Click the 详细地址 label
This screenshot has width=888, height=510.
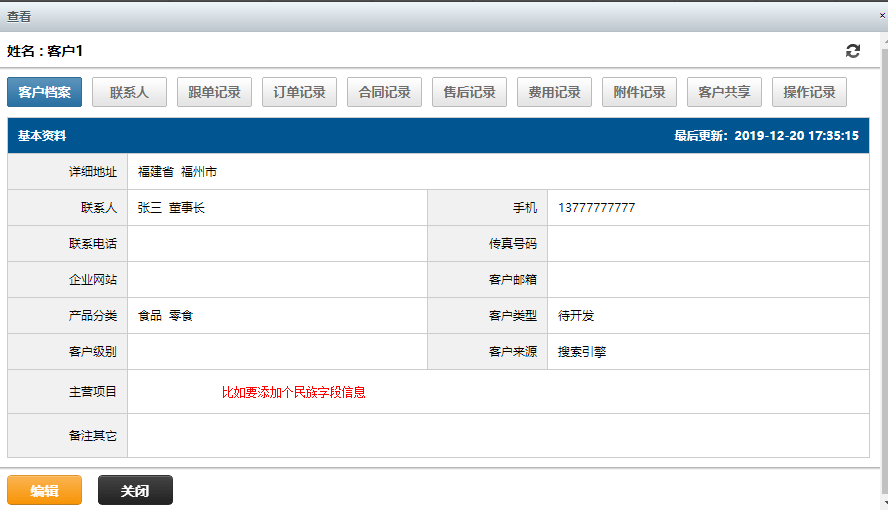click(x=93, y=172)
